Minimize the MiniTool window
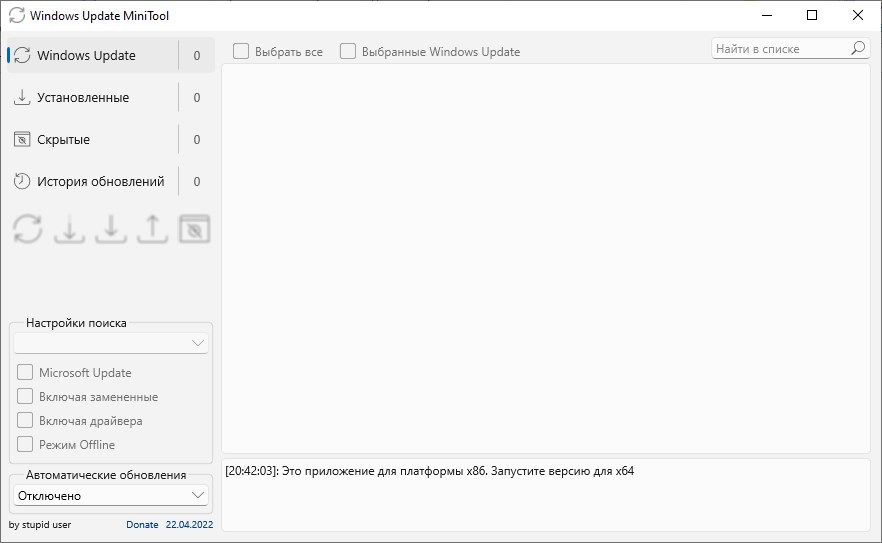This screenshot has width=882, height=543. click(x=767, y=15)
